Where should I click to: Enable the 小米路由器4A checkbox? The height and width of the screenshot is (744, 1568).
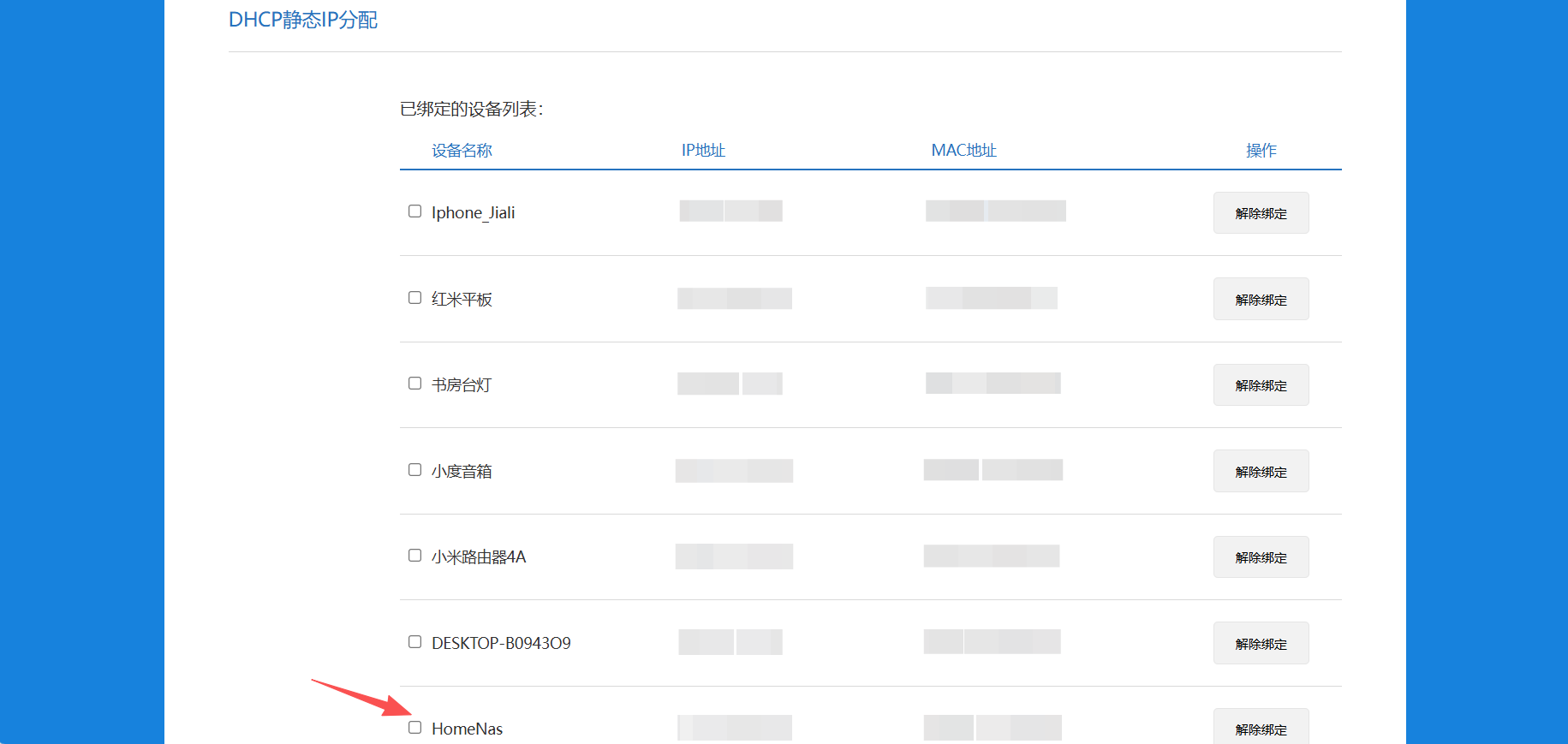(414, 556)
